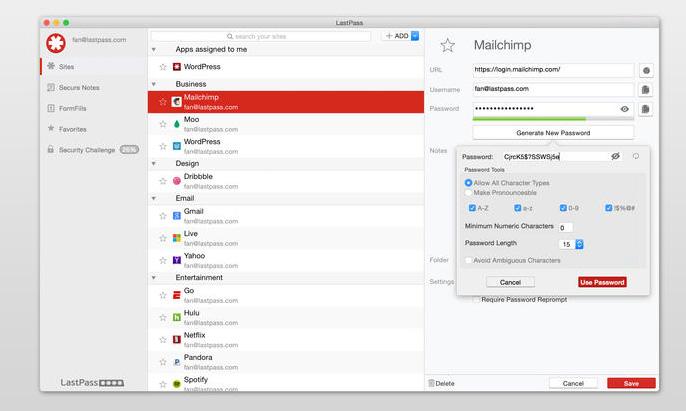Click the Yahoo site icon
Screen dimensions: 686x411
(177, 260)
